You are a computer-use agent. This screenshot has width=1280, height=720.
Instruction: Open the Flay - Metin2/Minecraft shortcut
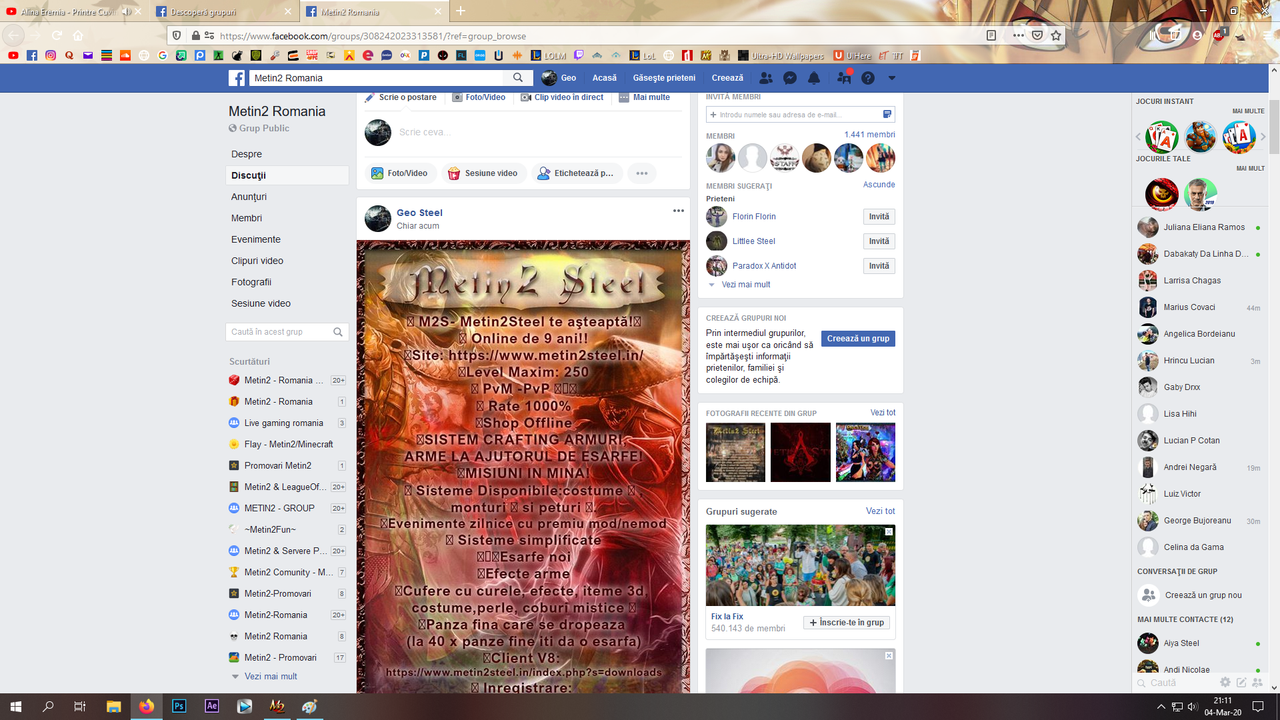pos(288,444)
